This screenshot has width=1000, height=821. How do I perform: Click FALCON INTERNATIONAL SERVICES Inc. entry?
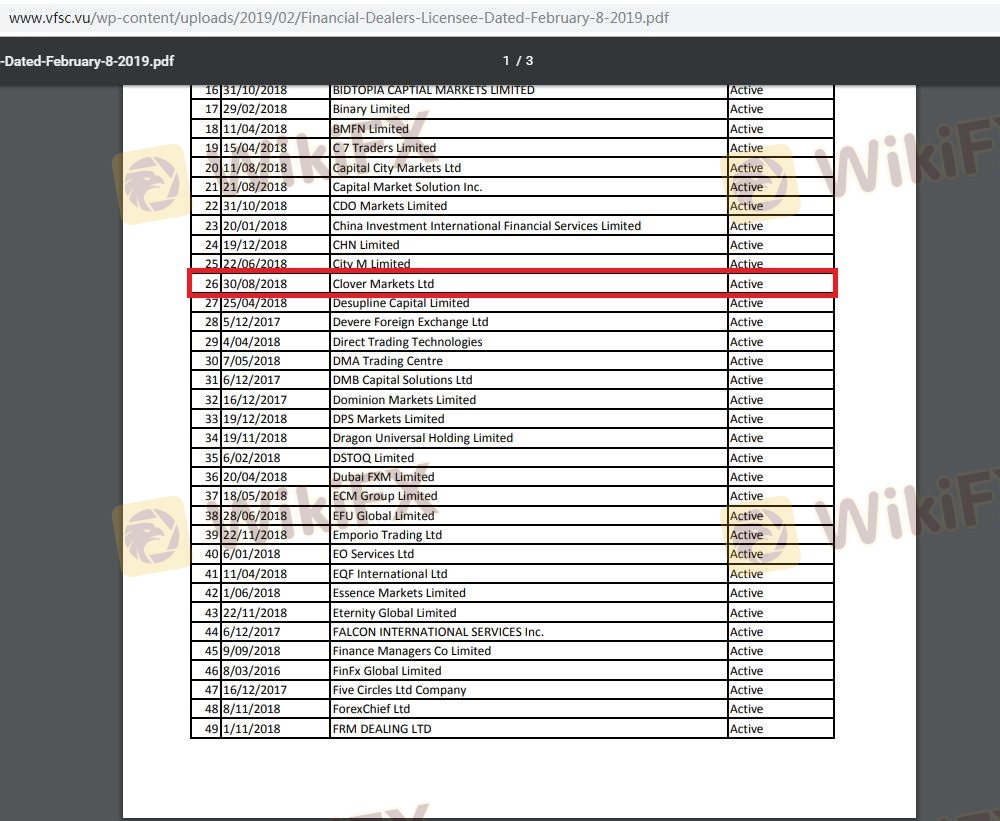(x=438, y=632)
